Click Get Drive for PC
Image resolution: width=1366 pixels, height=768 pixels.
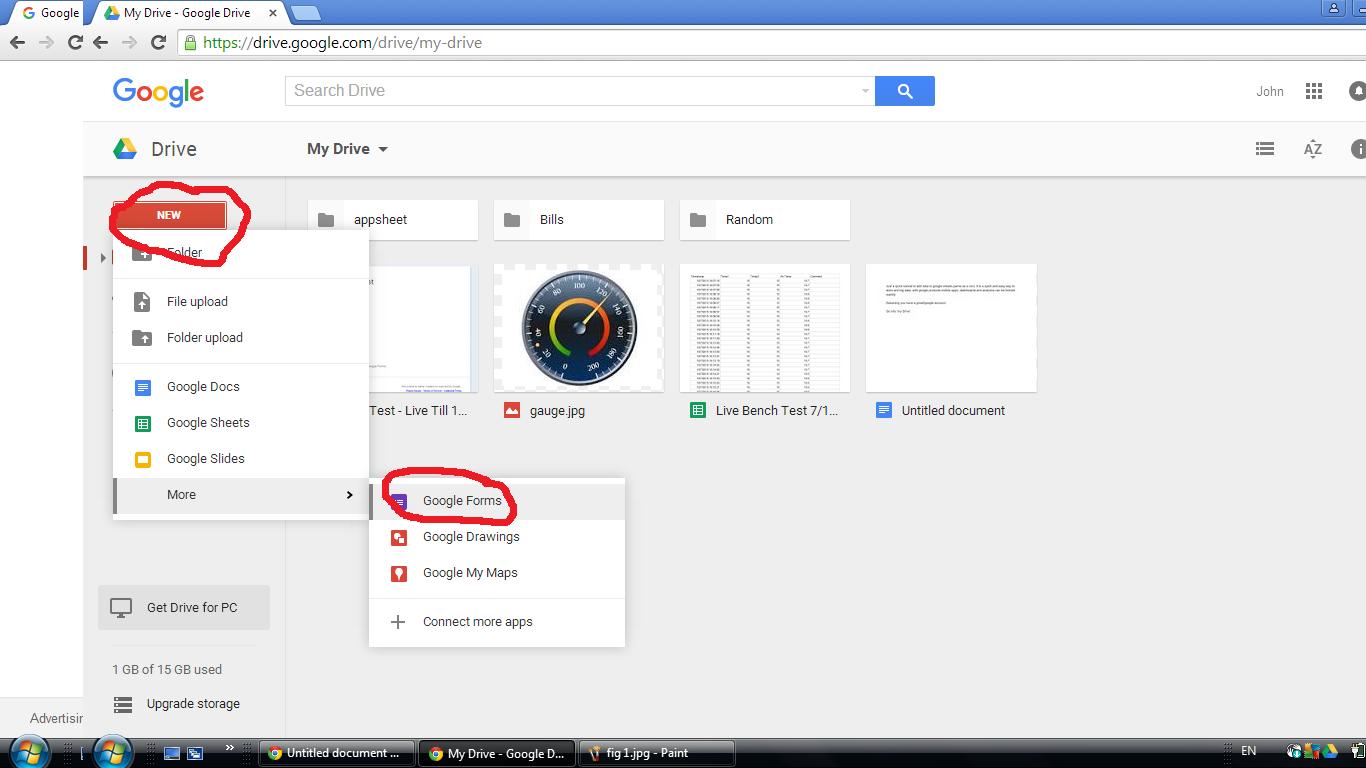point(184,608)
